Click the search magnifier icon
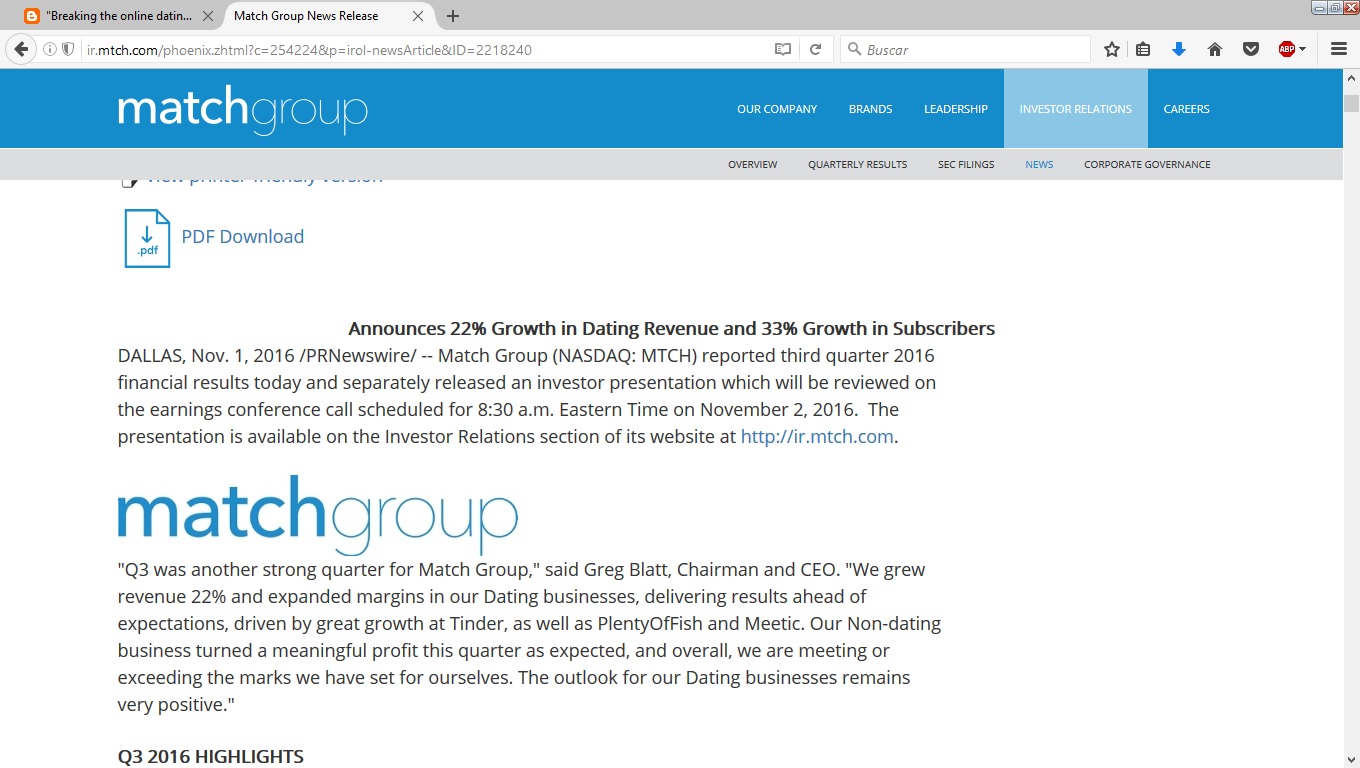Screen dimensions: 1360x768 coord(854,49)
